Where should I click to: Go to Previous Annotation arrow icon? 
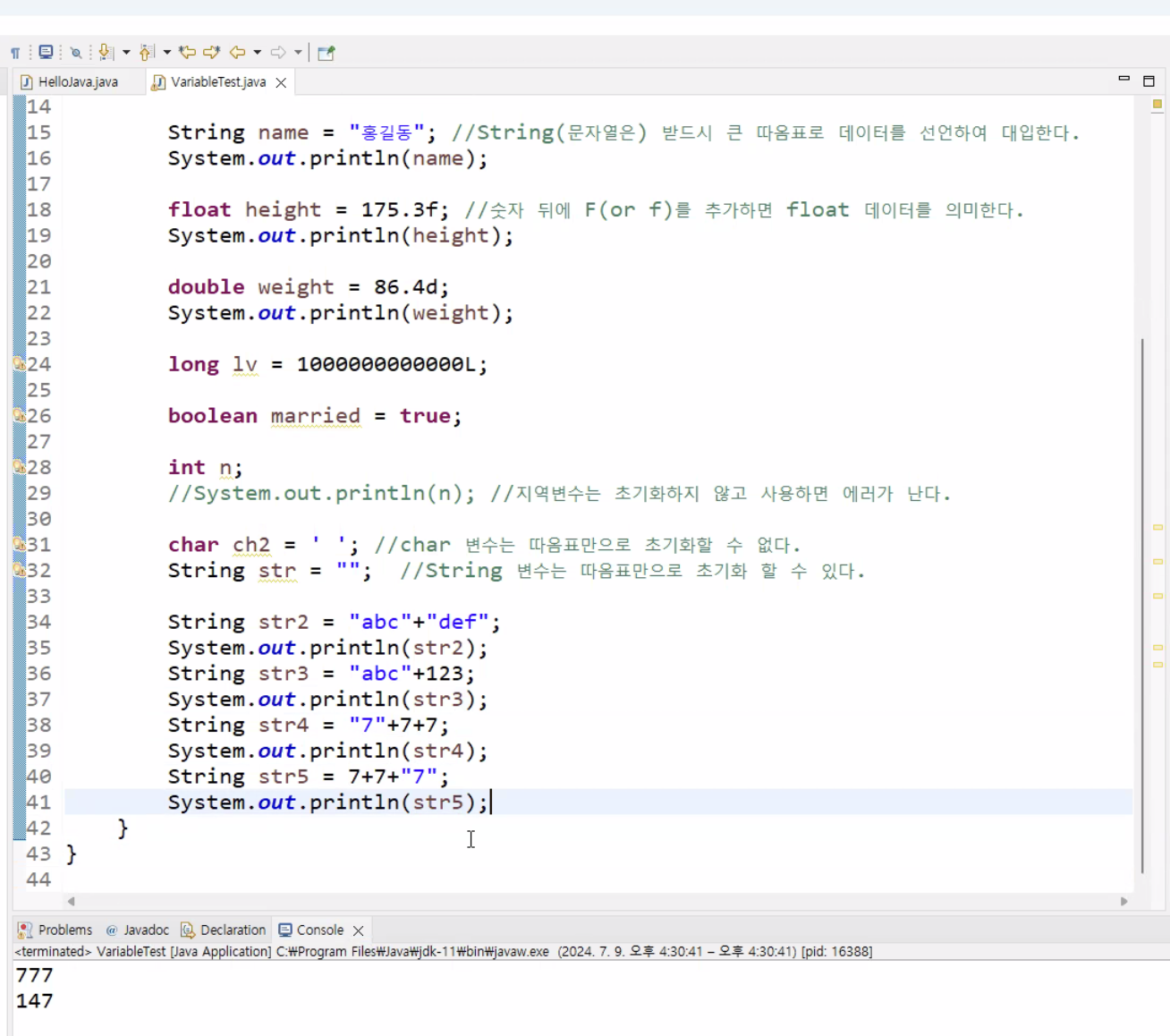pyautogui.click(x=148, y=52)
